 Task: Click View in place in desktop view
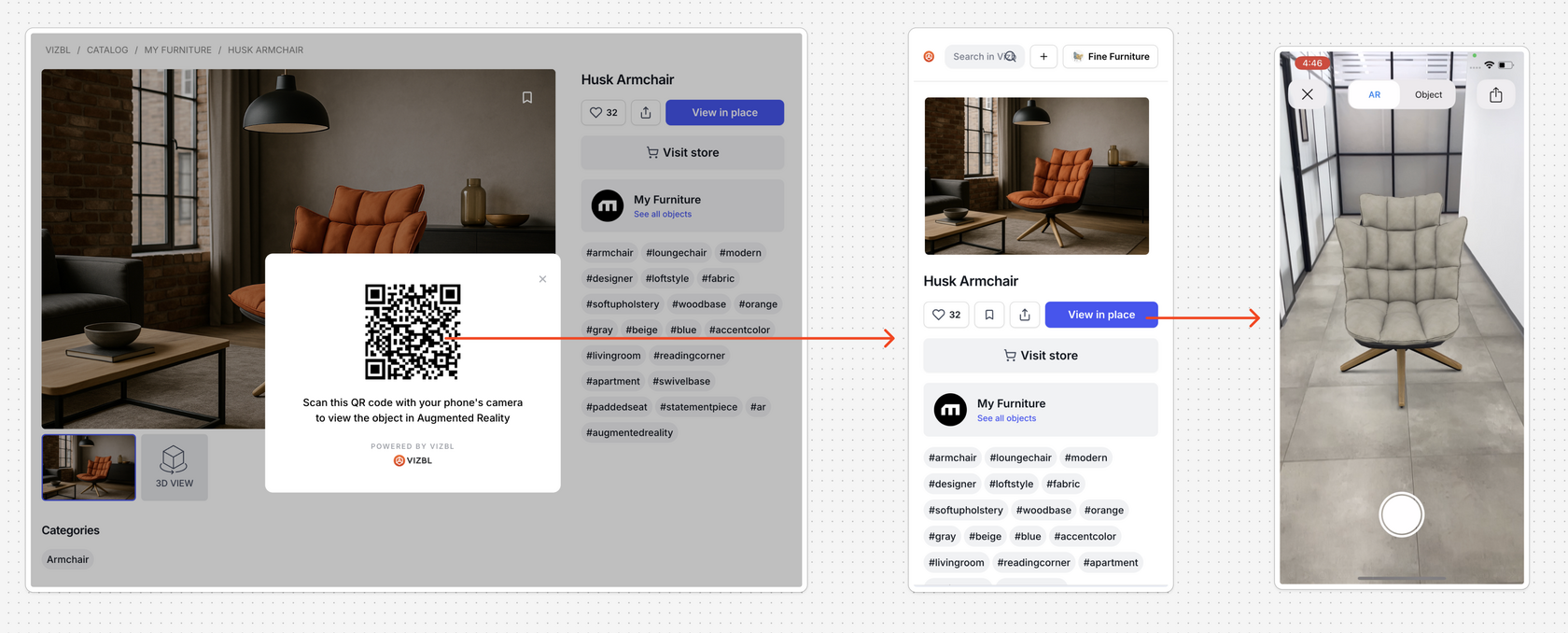pos(724,112)
